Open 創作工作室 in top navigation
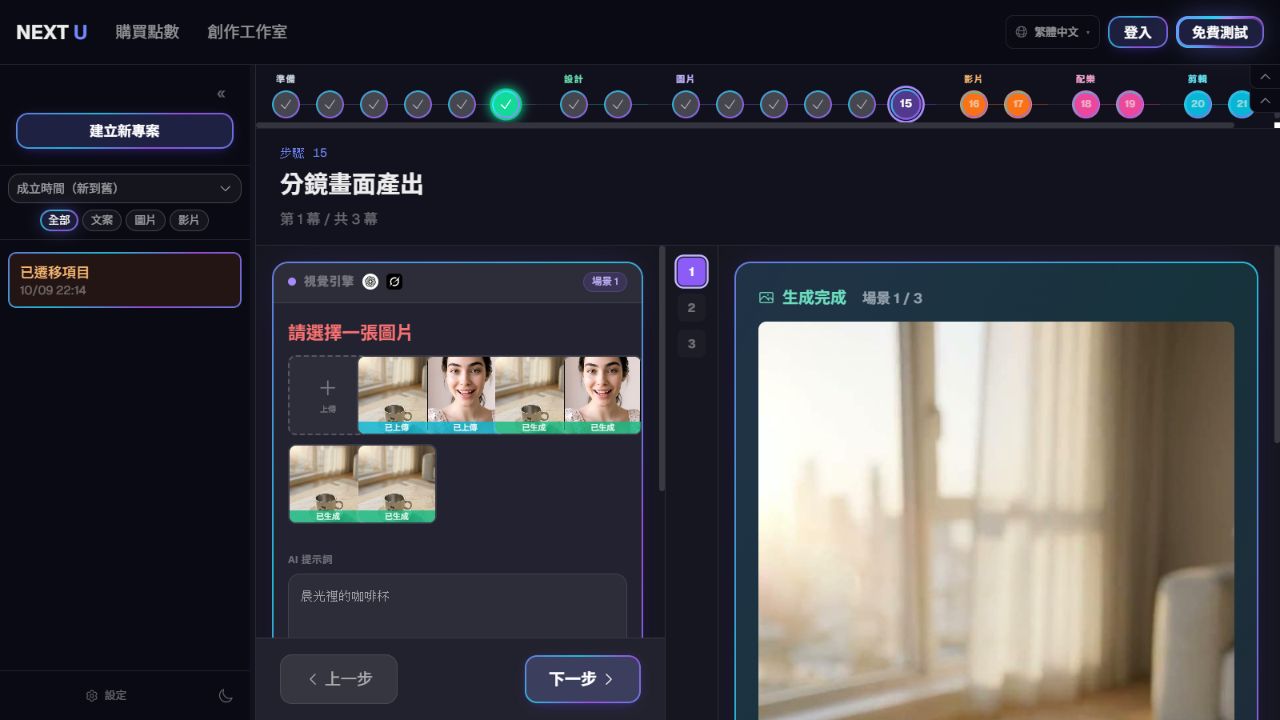Image resolution: width=1280 pixels, height=720 pixels. tap(247, 32)
